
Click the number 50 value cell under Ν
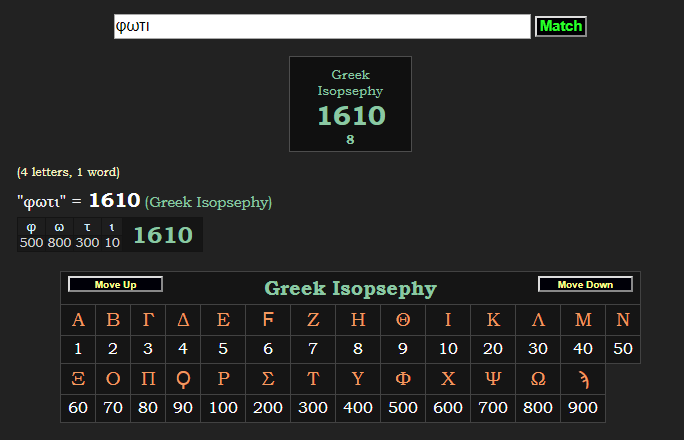point(623,349)
